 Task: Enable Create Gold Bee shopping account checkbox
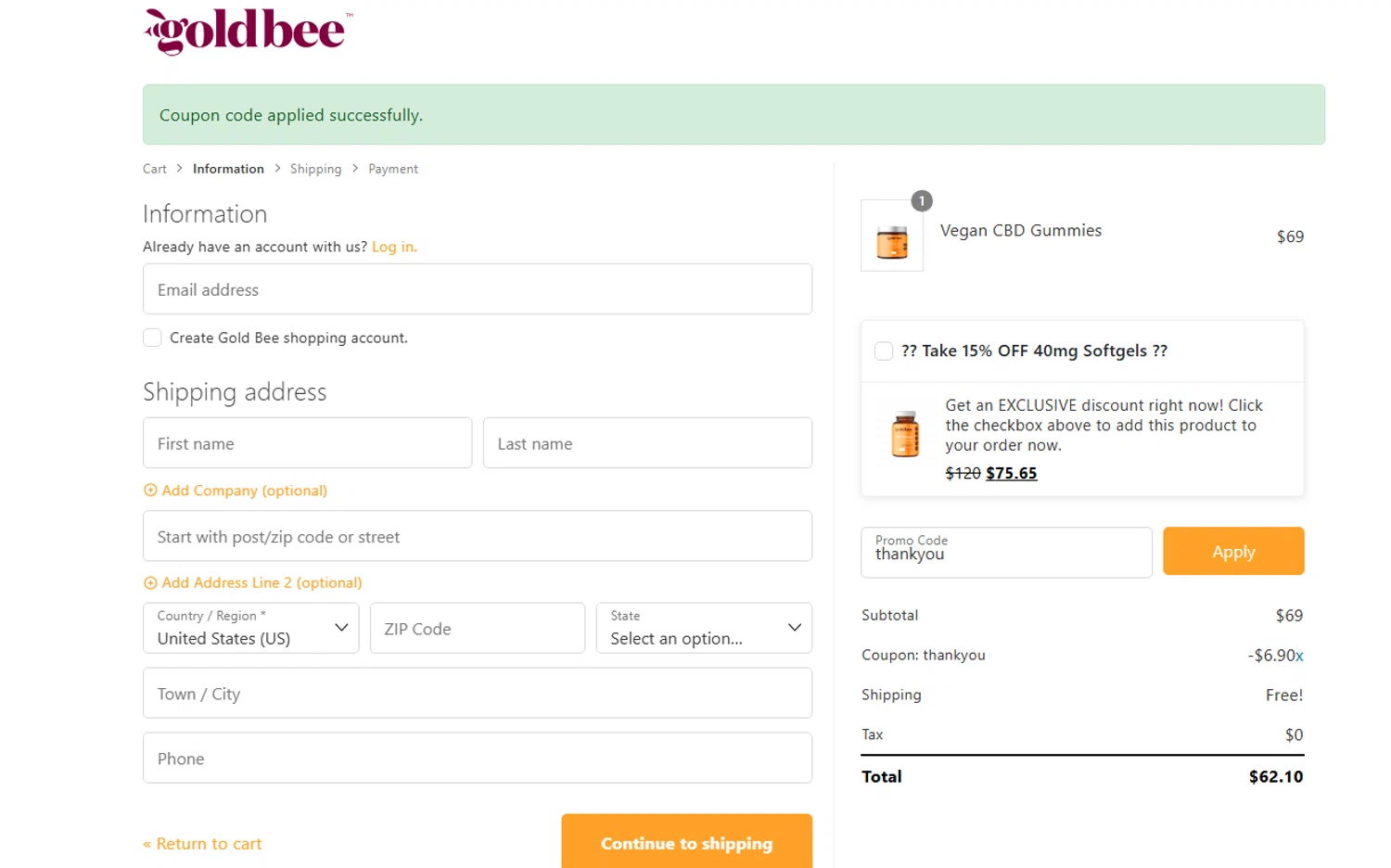point(153,338)
